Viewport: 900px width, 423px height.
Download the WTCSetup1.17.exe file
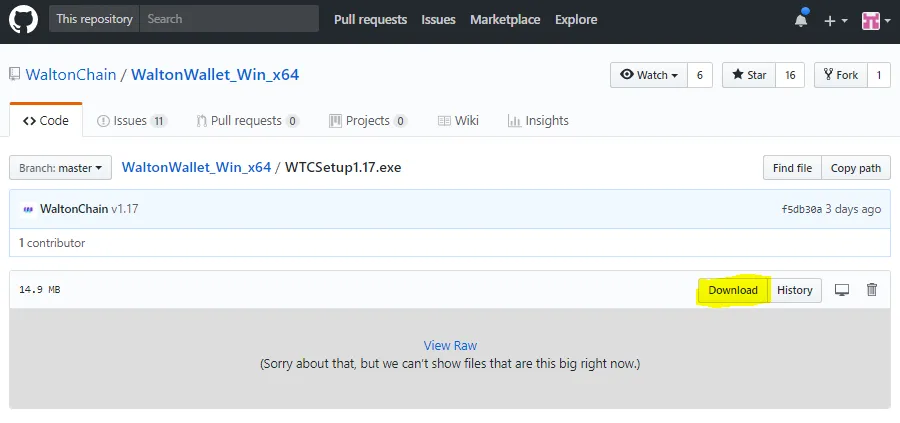point(733,290)
